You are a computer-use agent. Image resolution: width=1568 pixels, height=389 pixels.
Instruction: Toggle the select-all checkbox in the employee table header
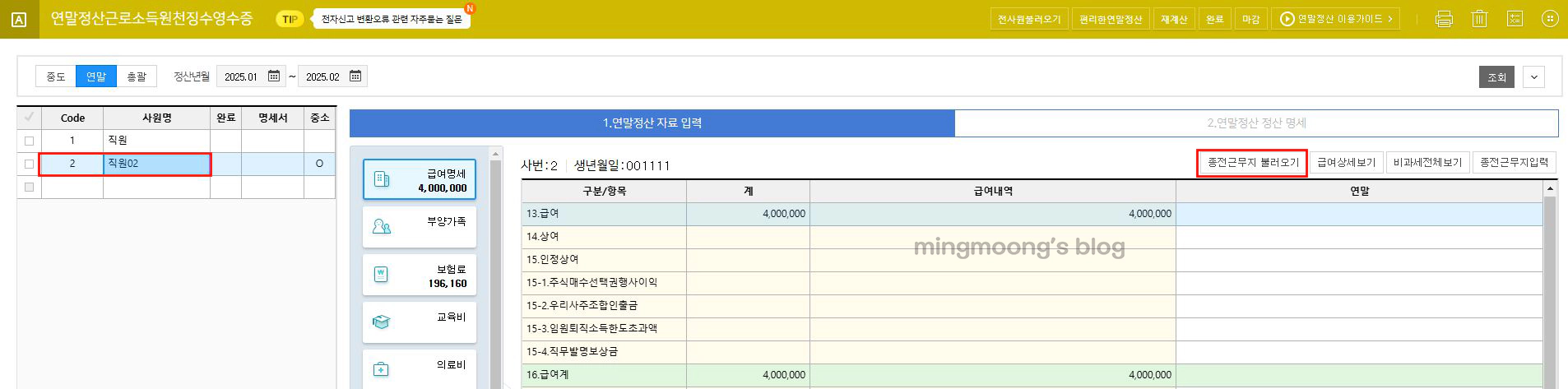tap(30, 118)
